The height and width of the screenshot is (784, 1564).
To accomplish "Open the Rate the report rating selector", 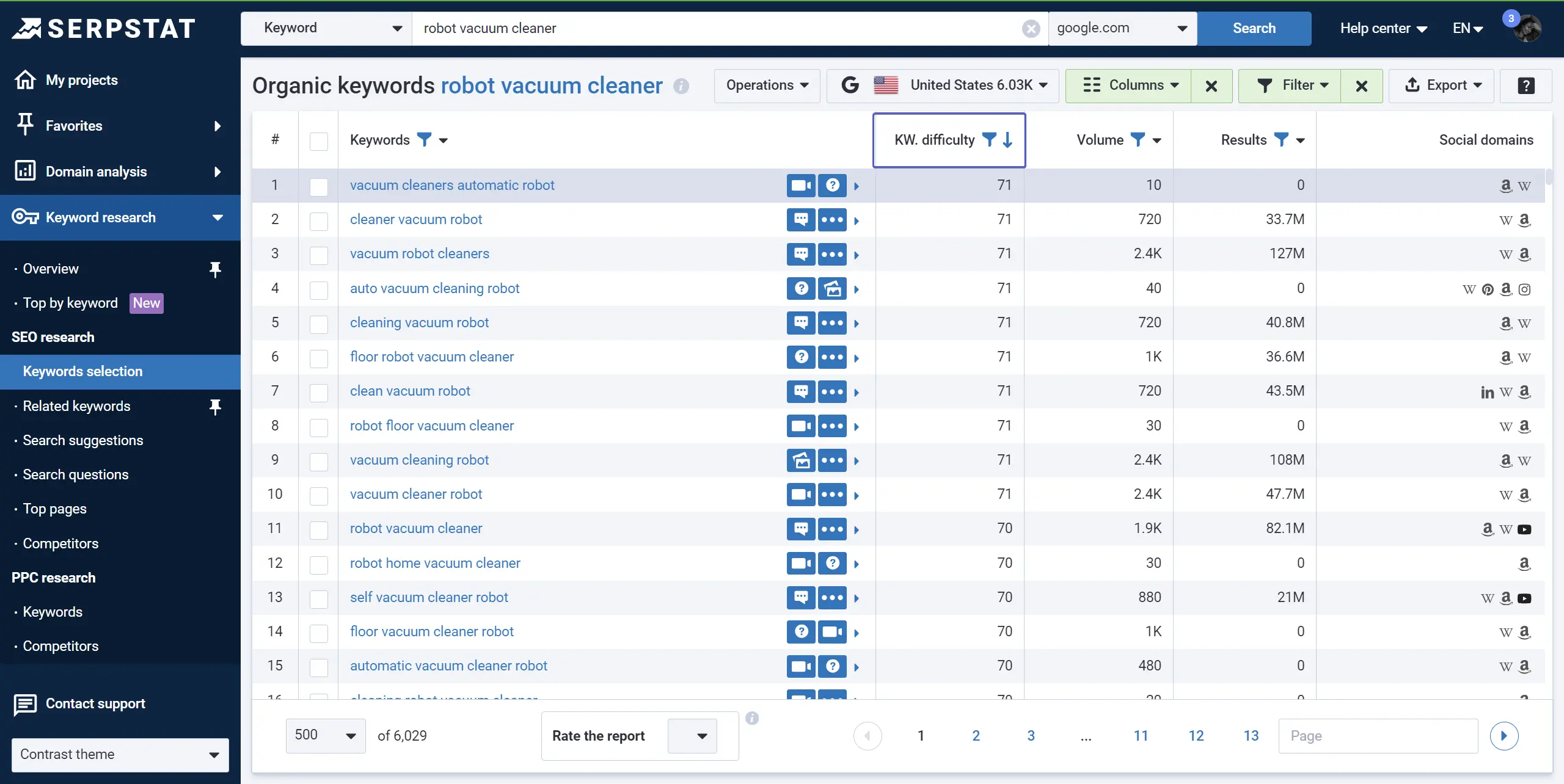I will point(693,736).
